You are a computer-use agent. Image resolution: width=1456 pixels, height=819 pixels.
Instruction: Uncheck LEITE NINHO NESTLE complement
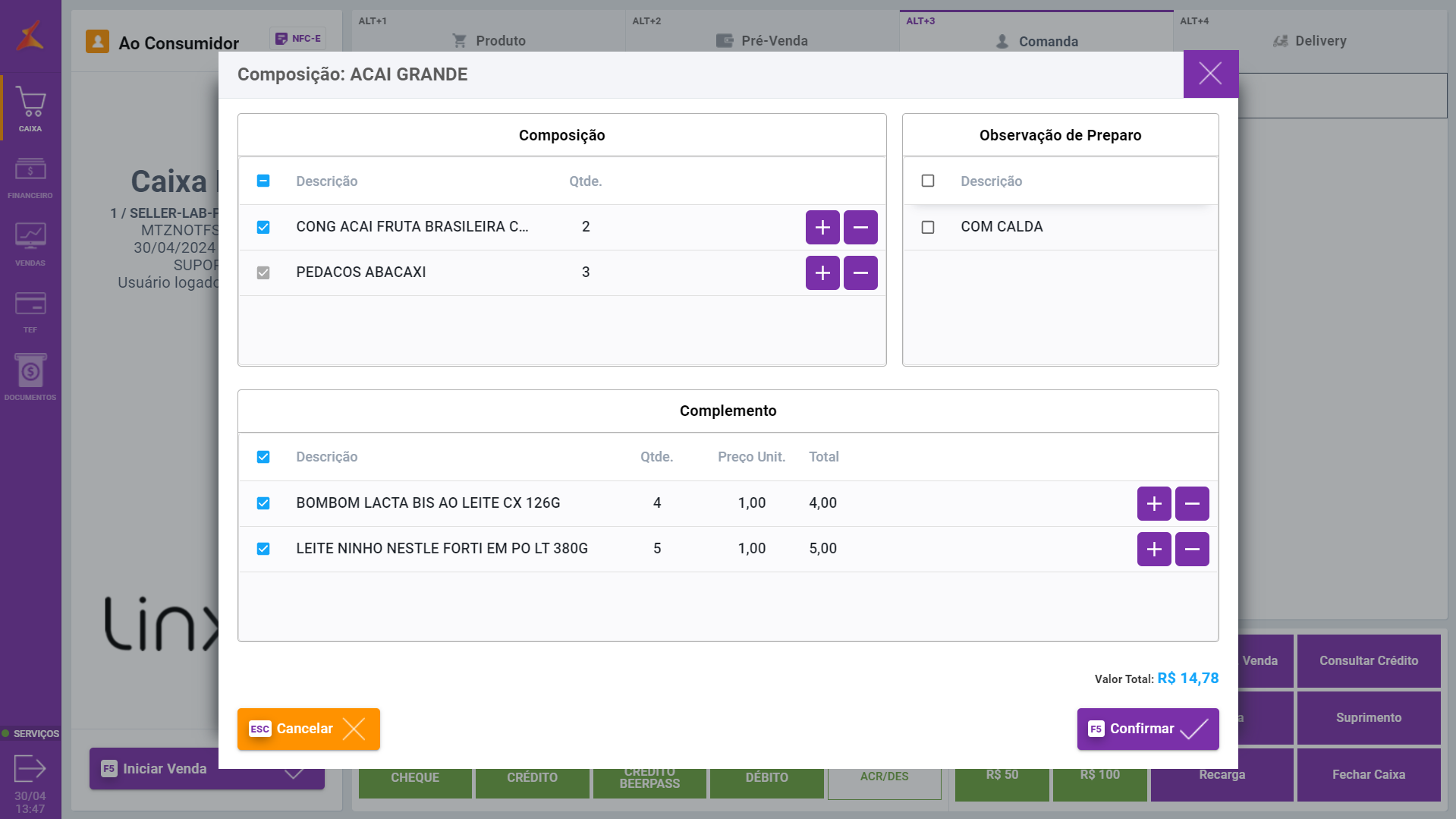[263, 549]
